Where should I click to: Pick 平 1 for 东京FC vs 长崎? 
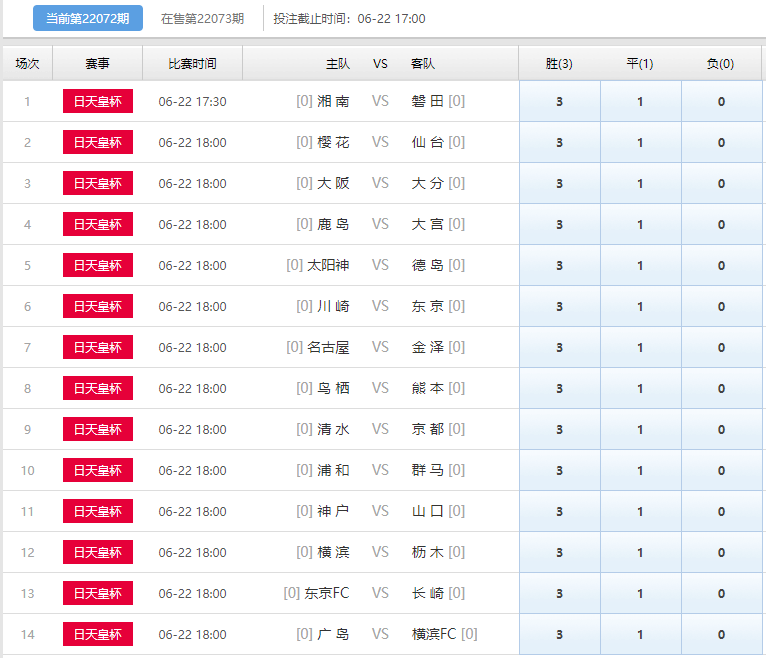pyautogui.click(x=640, y=594)
